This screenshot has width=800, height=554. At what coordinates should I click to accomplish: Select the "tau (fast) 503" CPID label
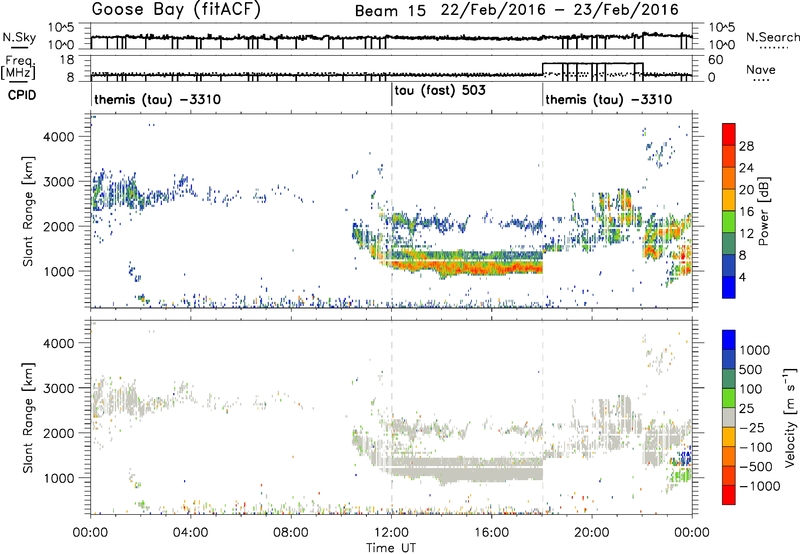(x=440, y=90)
